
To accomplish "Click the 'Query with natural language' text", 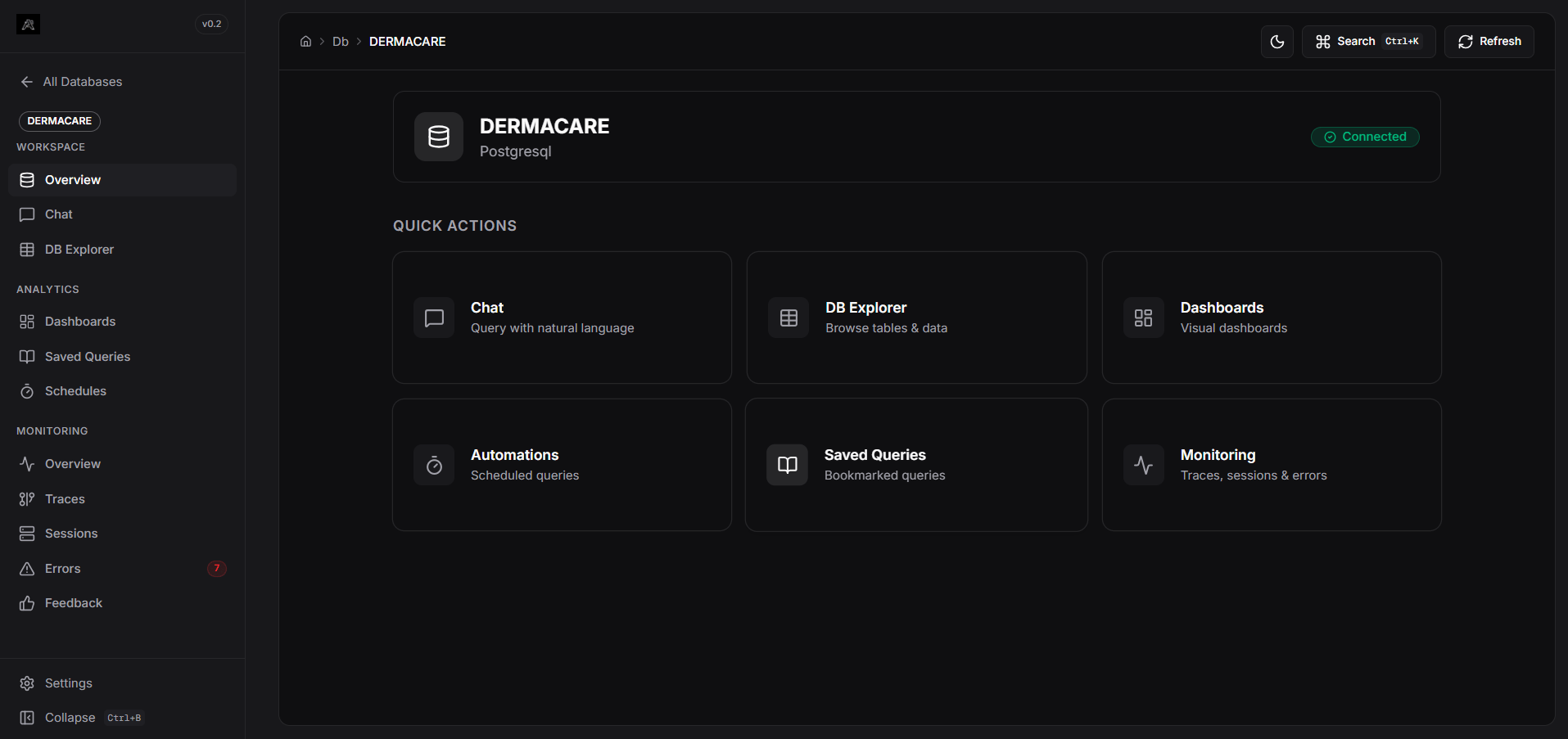I will point(553,328).
